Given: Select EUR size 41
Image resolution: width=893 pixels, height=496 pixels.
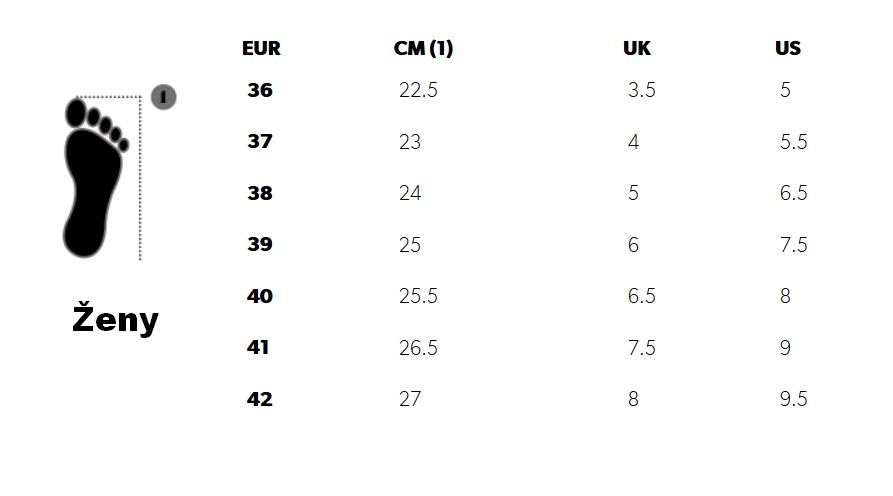Looking at the screenshot, I should pyautogui.click(x=260, y=348).
